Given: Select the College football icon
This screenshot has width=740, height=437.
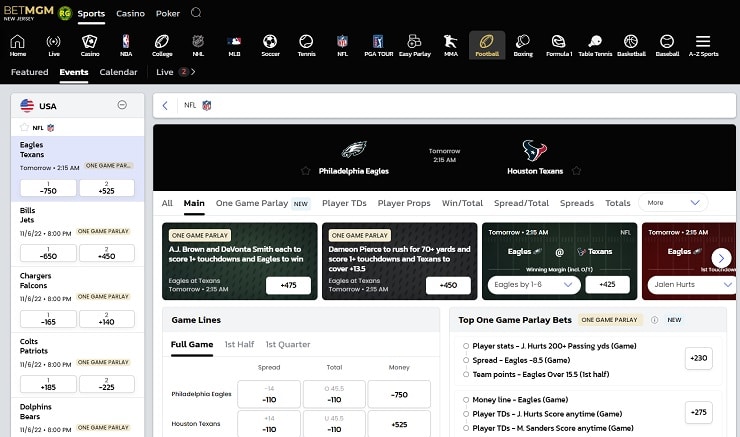Looking at the screenshot, I should pyautogui.click(x=162, y=45).
